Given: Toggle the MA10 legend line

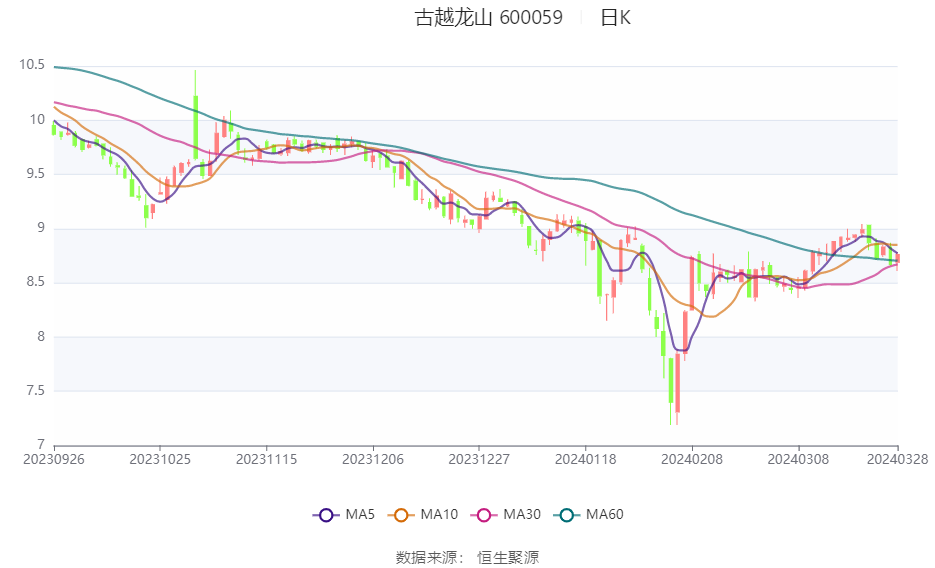Looking at the screenshot, I should [423, 514].
